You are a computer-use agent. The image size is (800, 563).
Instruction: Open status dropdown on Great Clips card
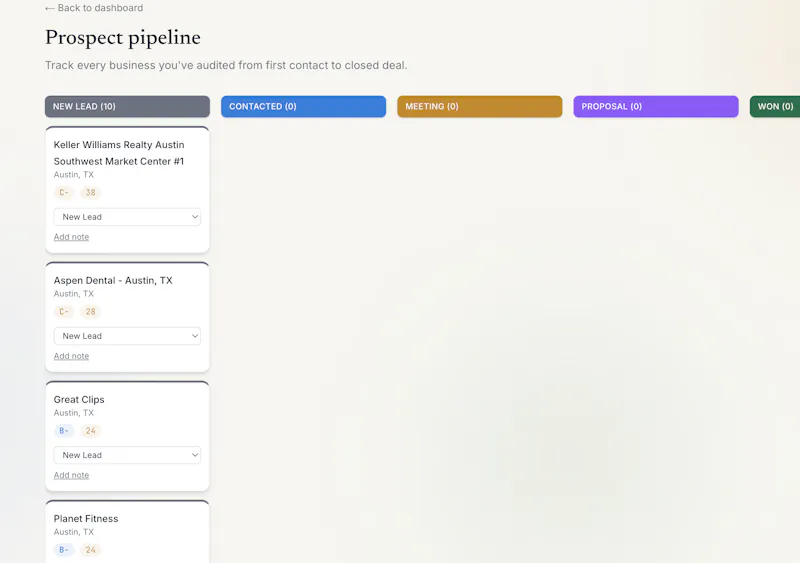click(127, 455)
